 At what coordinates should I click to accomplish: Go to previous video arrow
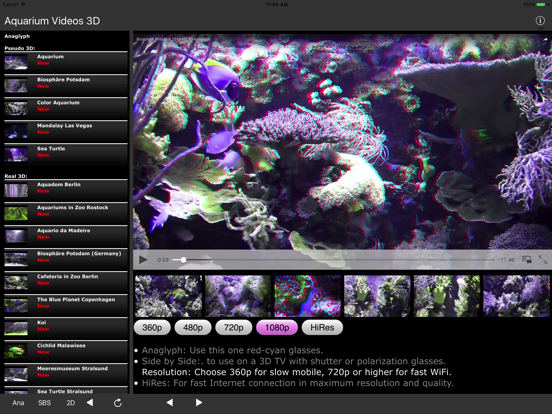coord(170,402)
